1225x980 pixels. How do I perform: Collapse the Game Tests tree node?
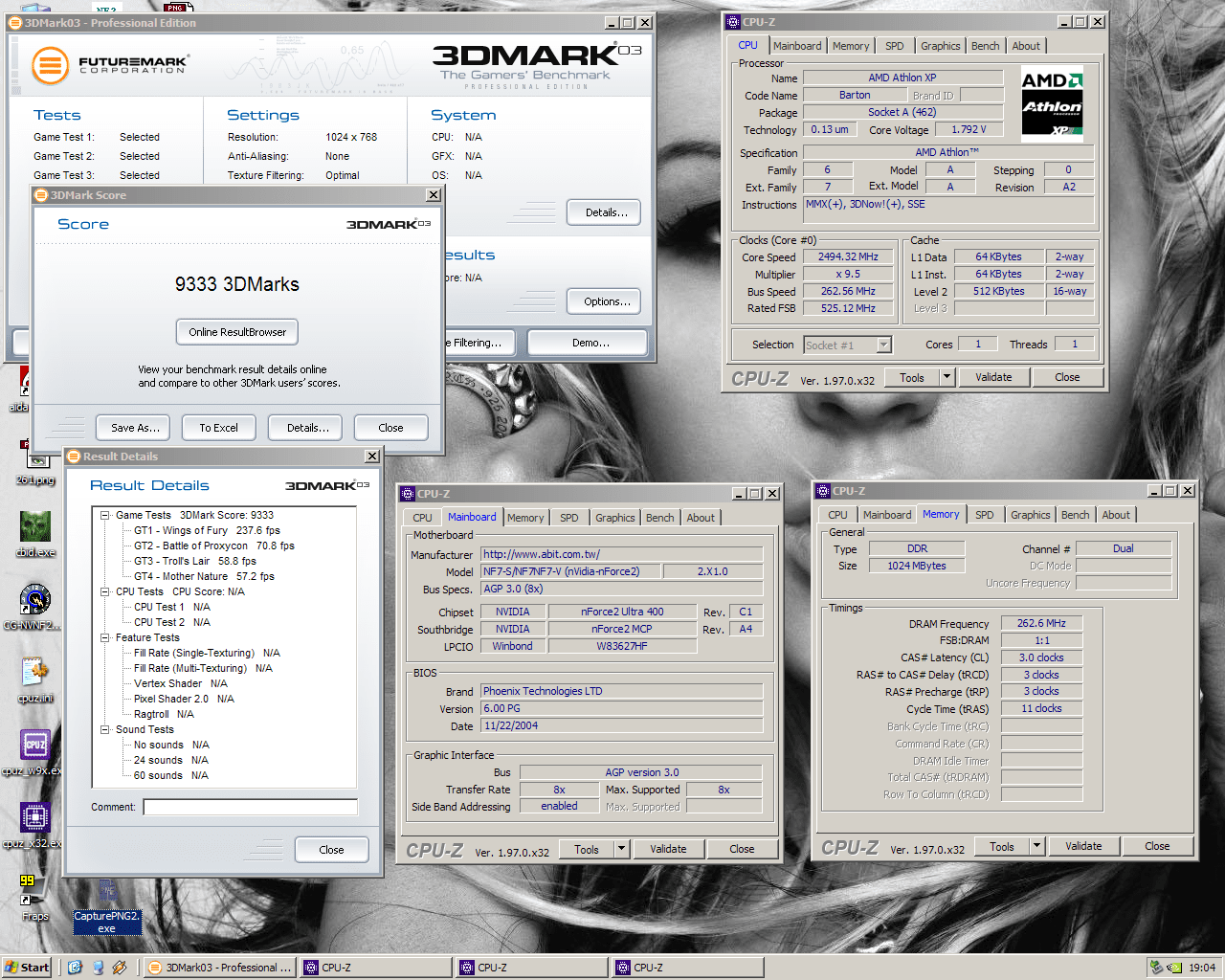tap(104, 515)
